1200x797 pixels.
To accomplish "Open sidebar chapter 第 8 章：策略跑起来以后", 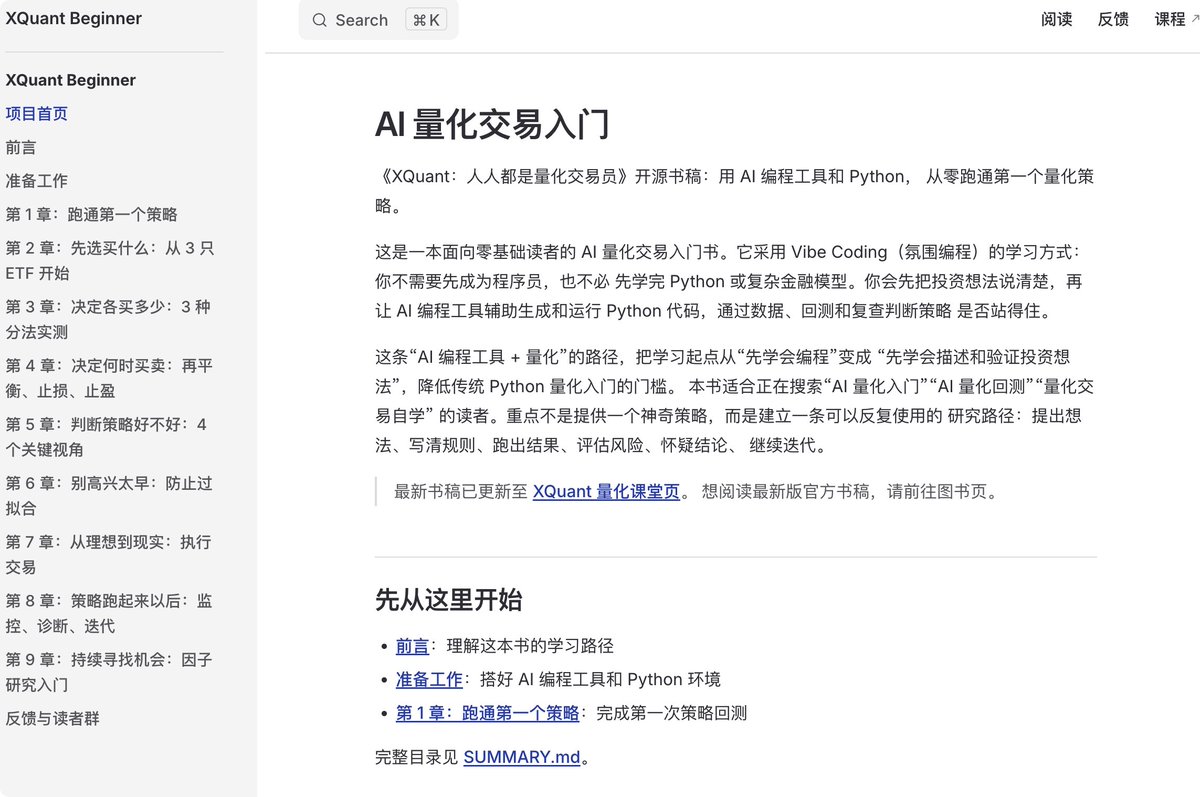I will click(109, 613).
